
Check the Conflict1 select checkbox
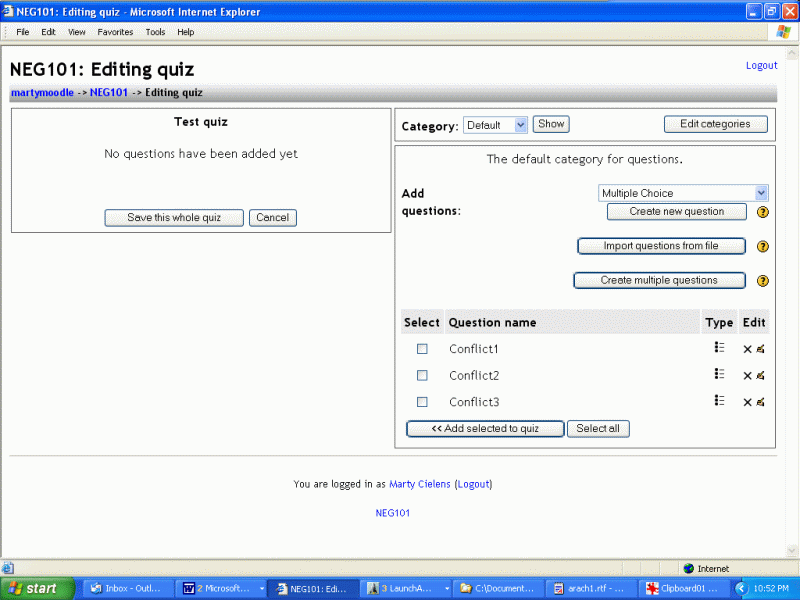pos(422,349)
